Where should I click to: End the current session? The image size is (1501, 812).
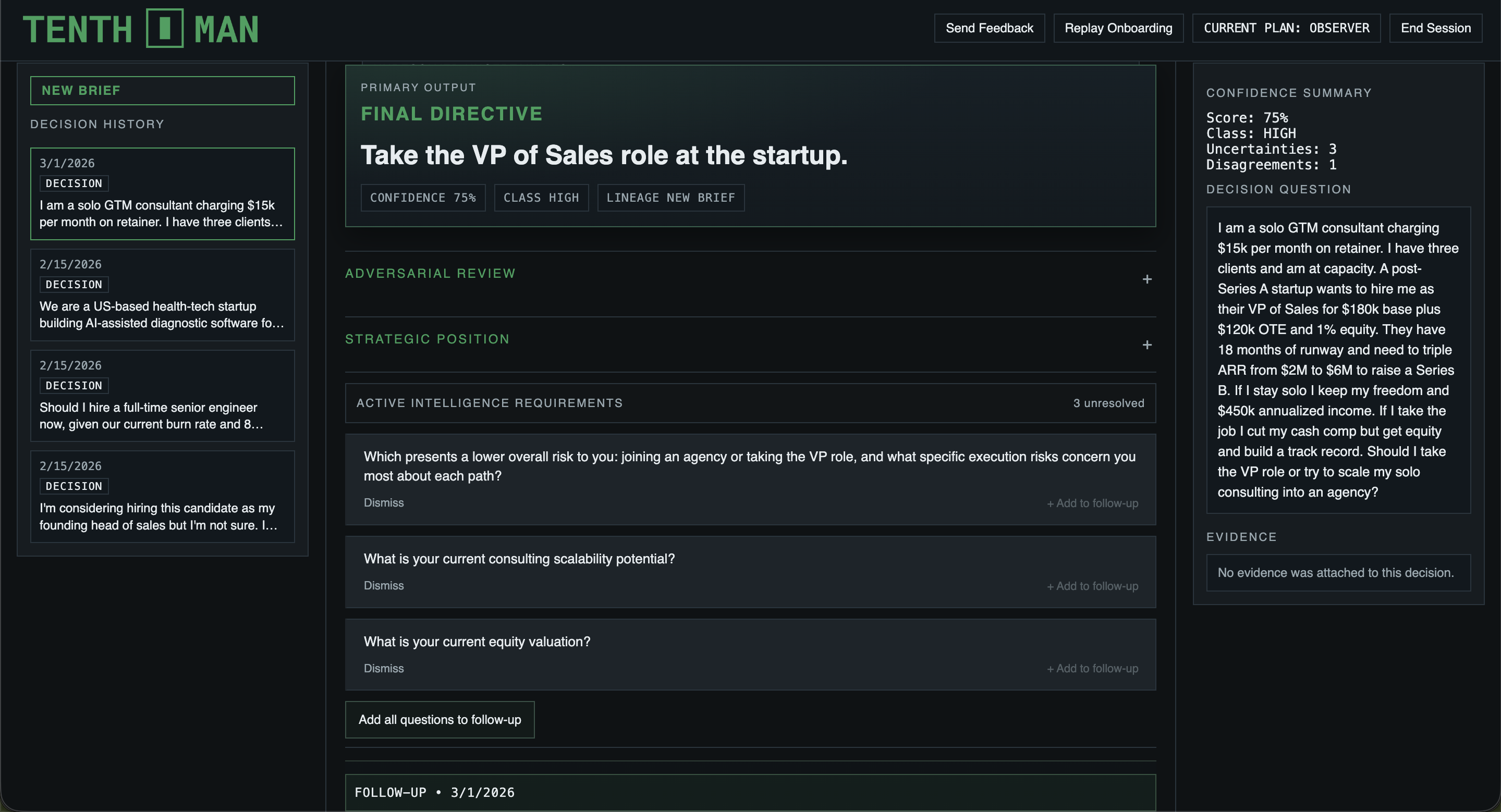(1435, 28)
